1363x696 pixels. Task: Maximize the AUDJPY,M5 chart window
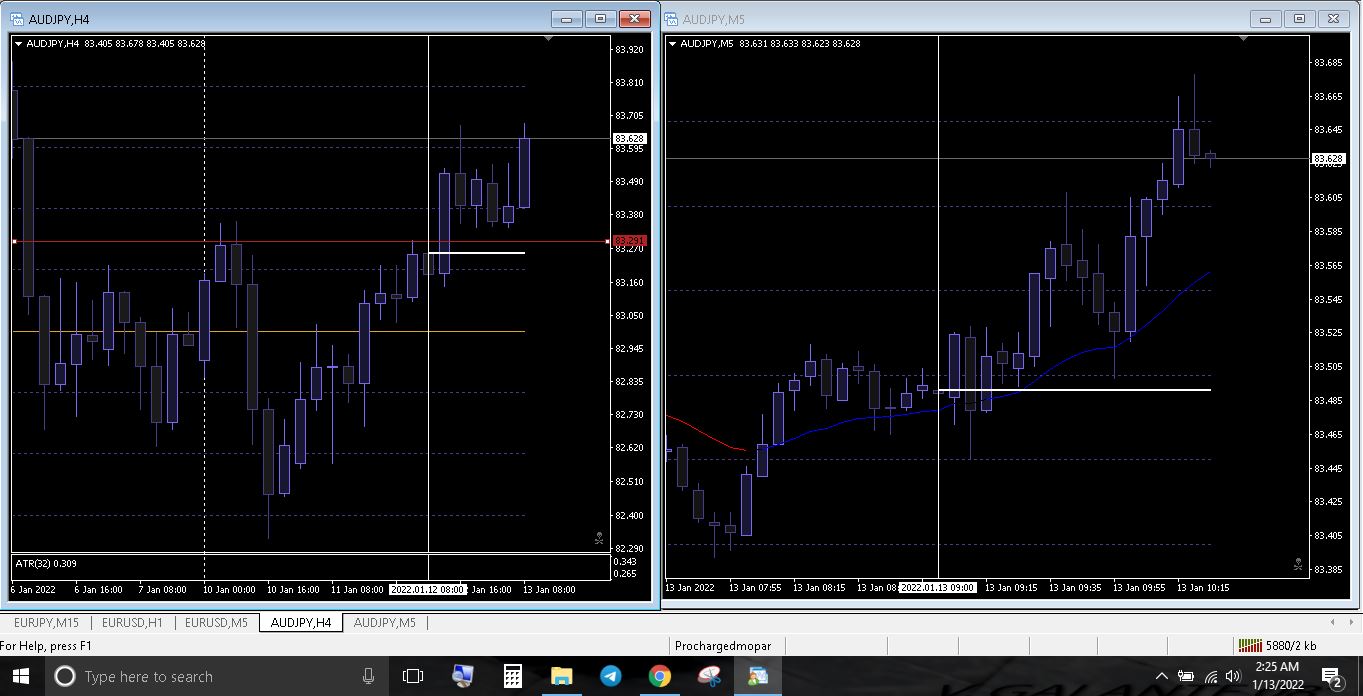coord(1299,19)
